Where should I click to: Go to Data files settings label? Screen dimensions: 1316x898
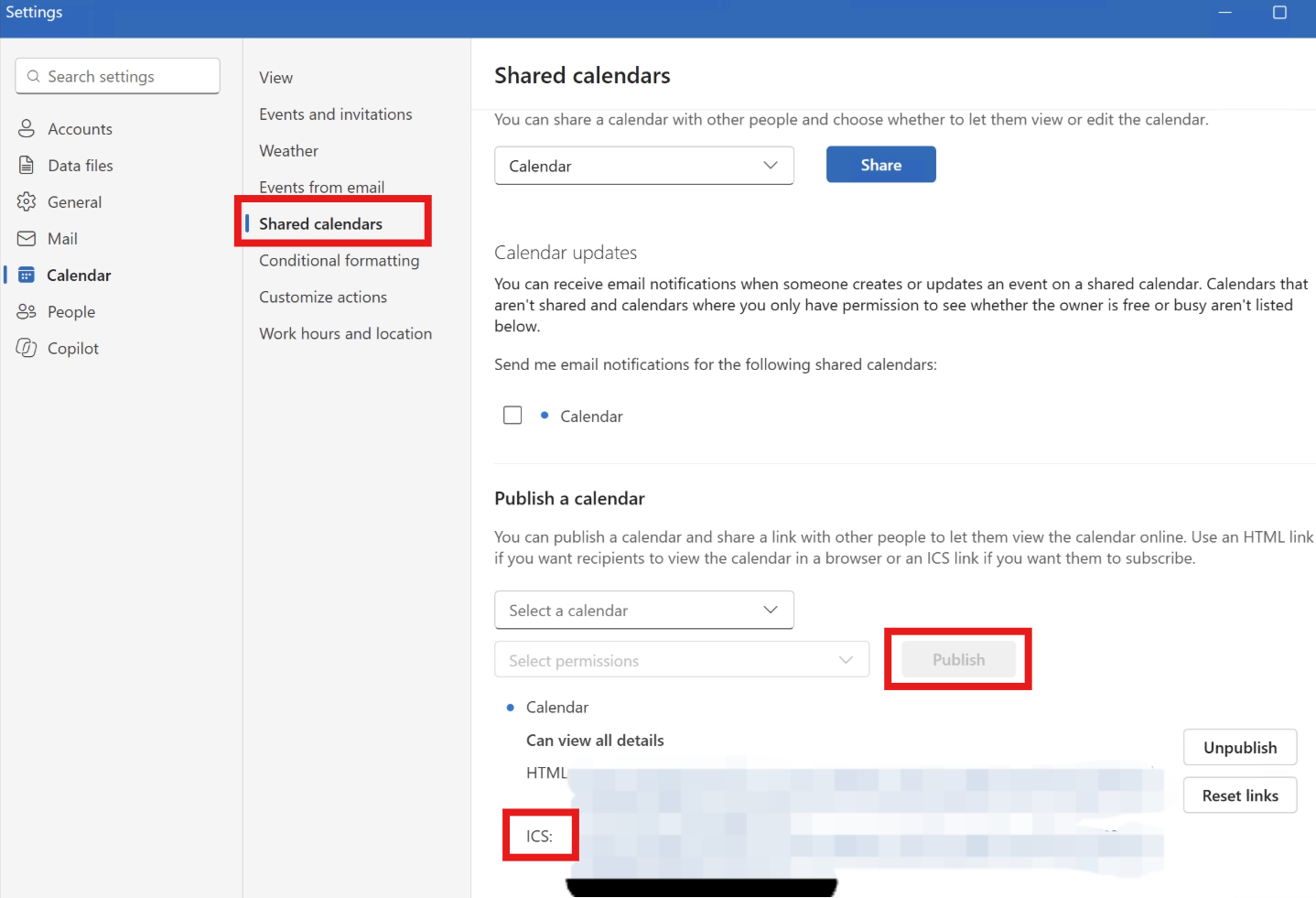click(81, 166)
